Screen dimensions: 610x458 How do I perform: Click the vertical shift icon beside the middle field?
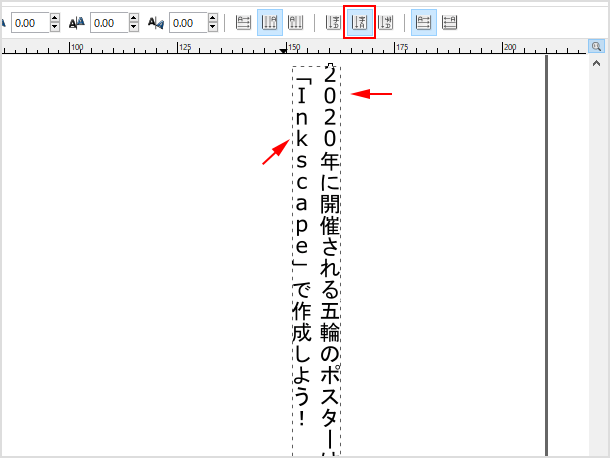[x=77, y=23]
